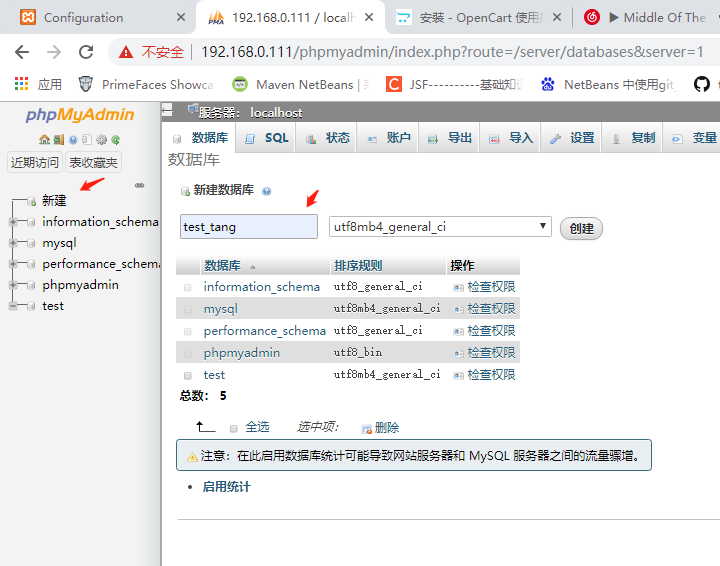Sort by 数据库 column header
The height and width of the screenshot is (566, 720).
pyautogui.click(x=222, y=266)
